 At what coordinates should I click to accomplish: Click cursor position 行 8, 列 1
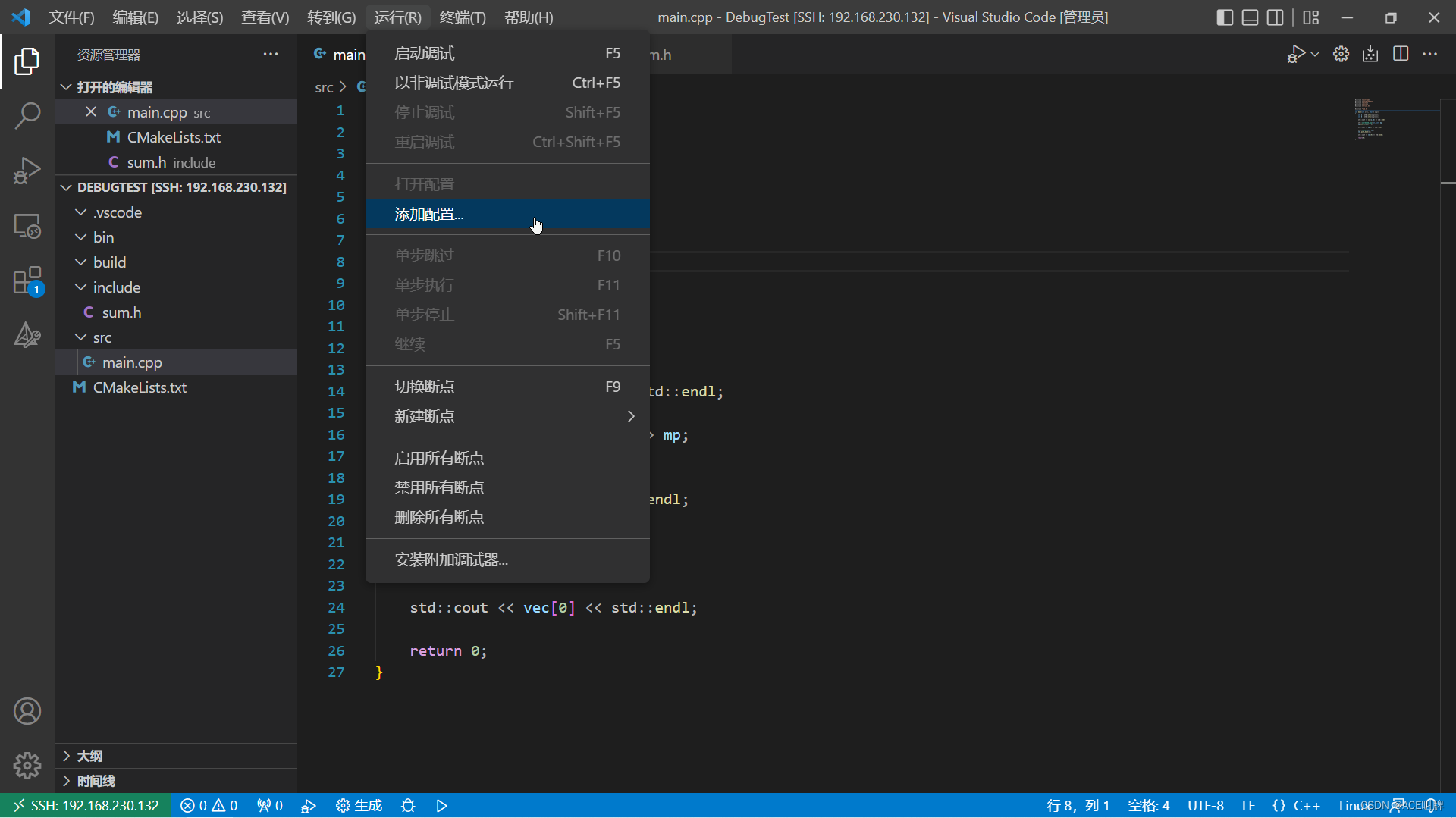point(1078,805)
